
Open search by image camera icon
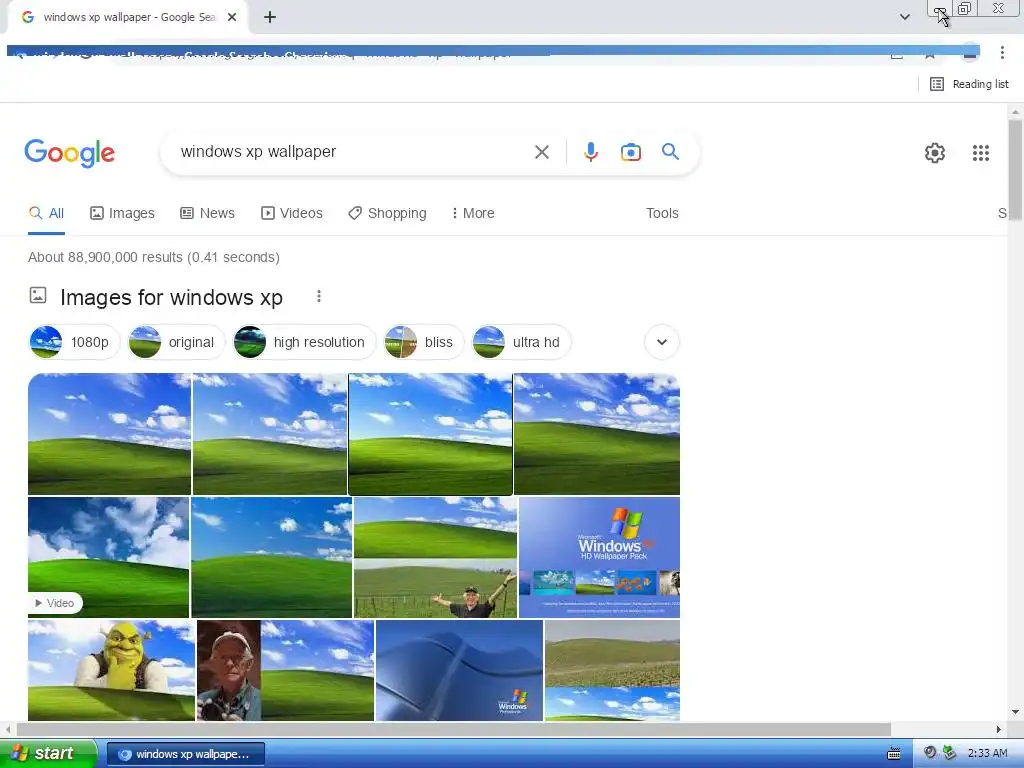[x=630, y=152]
